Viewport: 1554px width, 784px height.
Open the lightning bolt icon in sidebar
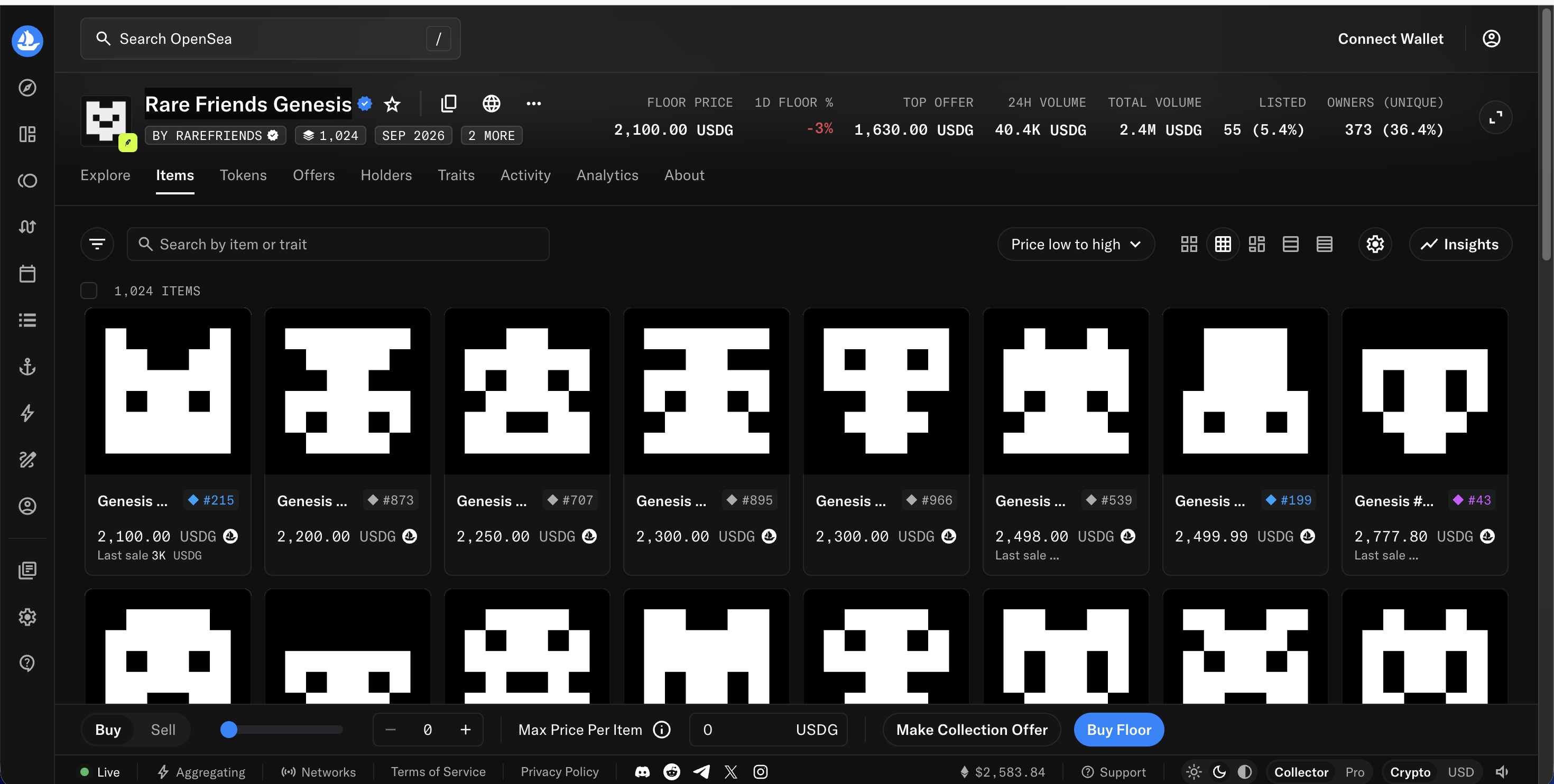27,413
